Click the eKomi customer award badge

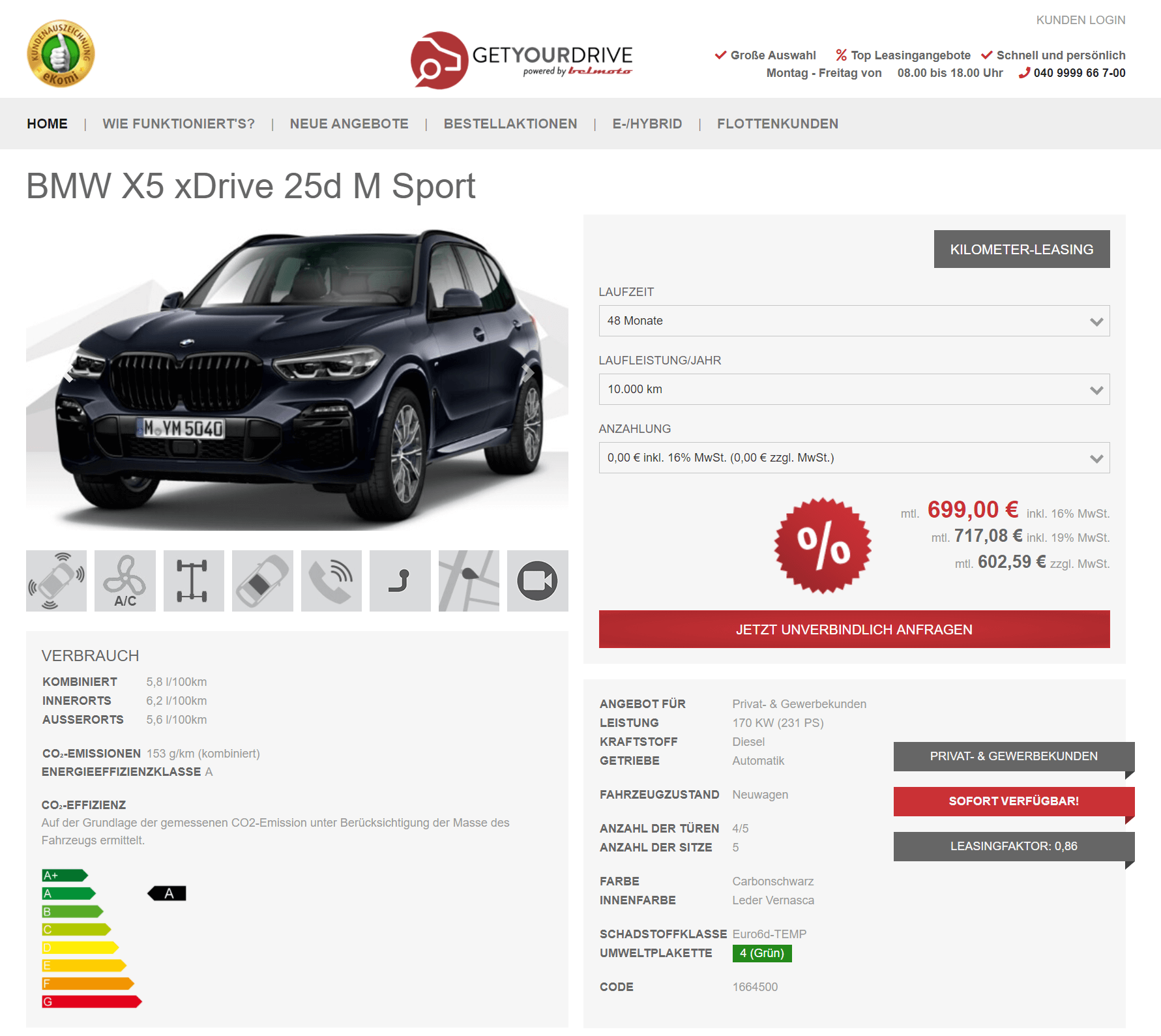[61, 53]
